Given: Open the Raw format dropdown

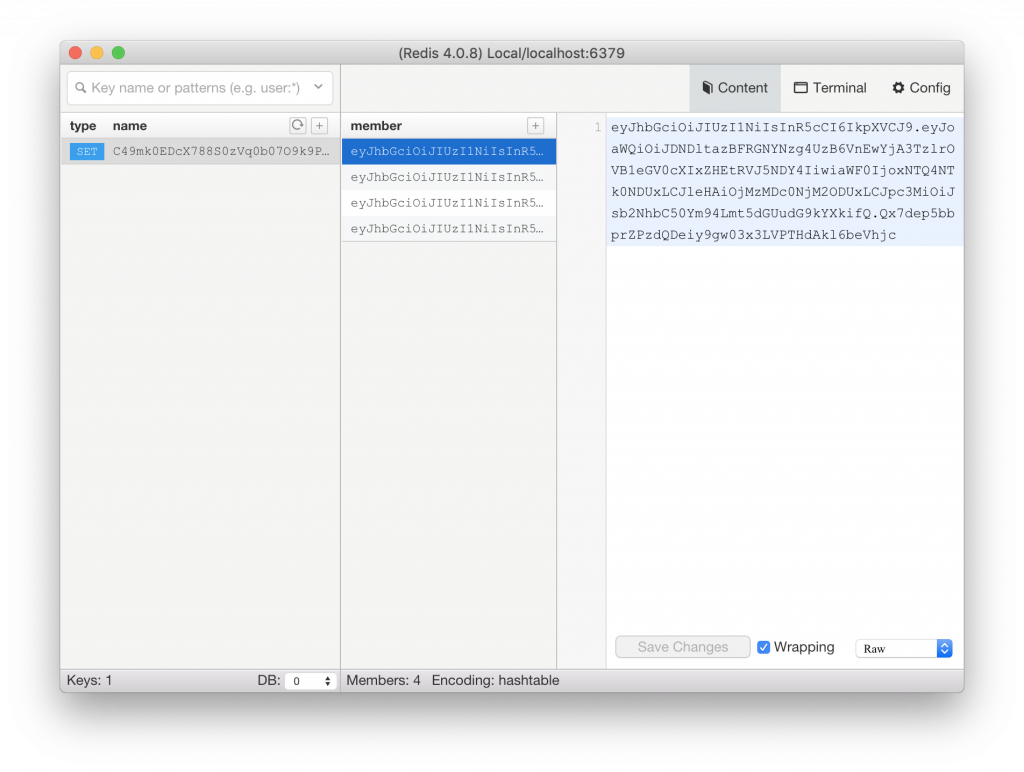Looking at the screenshot, I should [x=904, y=648].
